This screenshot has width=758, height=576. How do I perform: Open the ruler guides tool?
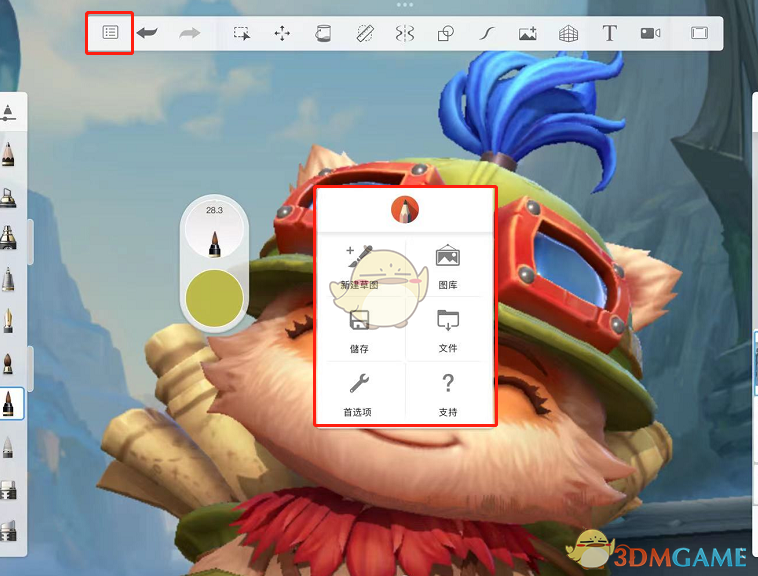(365, 33)
